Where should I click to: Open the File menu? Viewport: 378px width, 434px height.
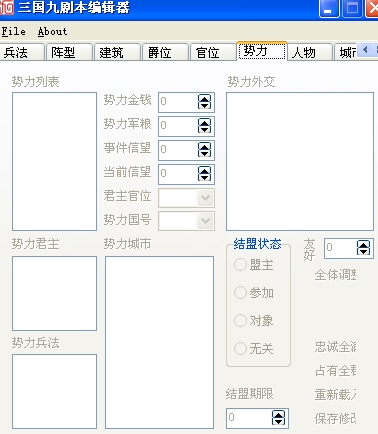point(13,31)
